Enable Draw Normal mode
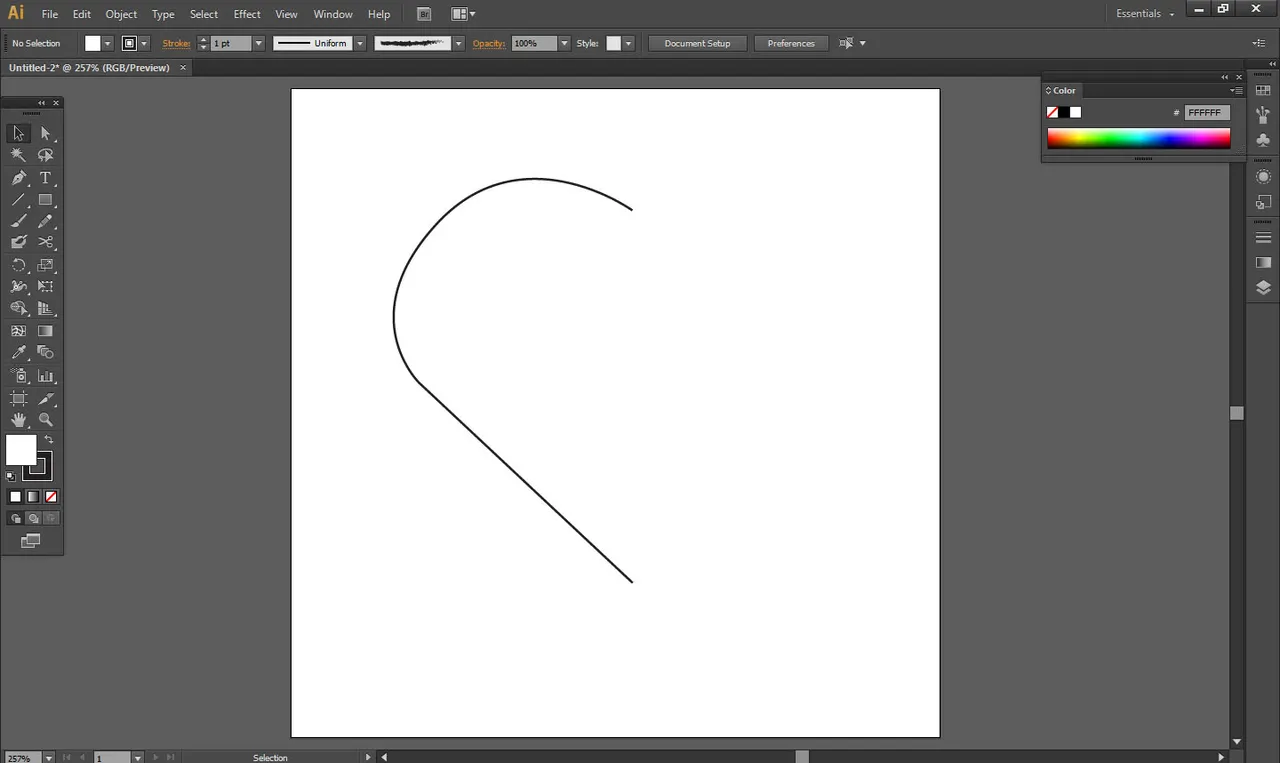1280x763 pixels. (x=15, y=518)
